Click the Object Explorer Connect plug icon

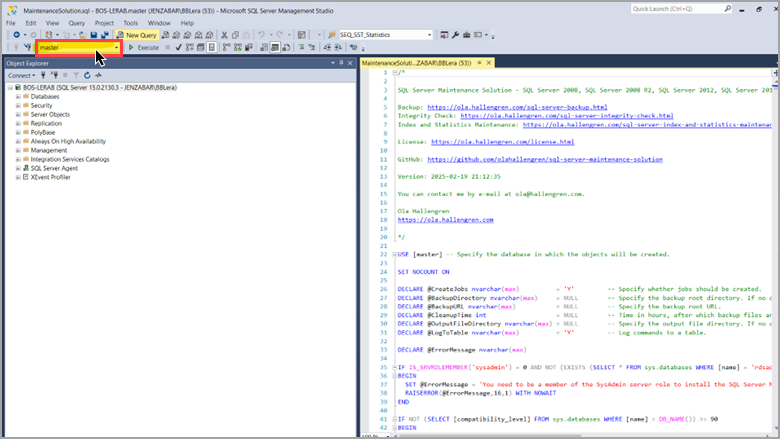click(x=43, y=75)
